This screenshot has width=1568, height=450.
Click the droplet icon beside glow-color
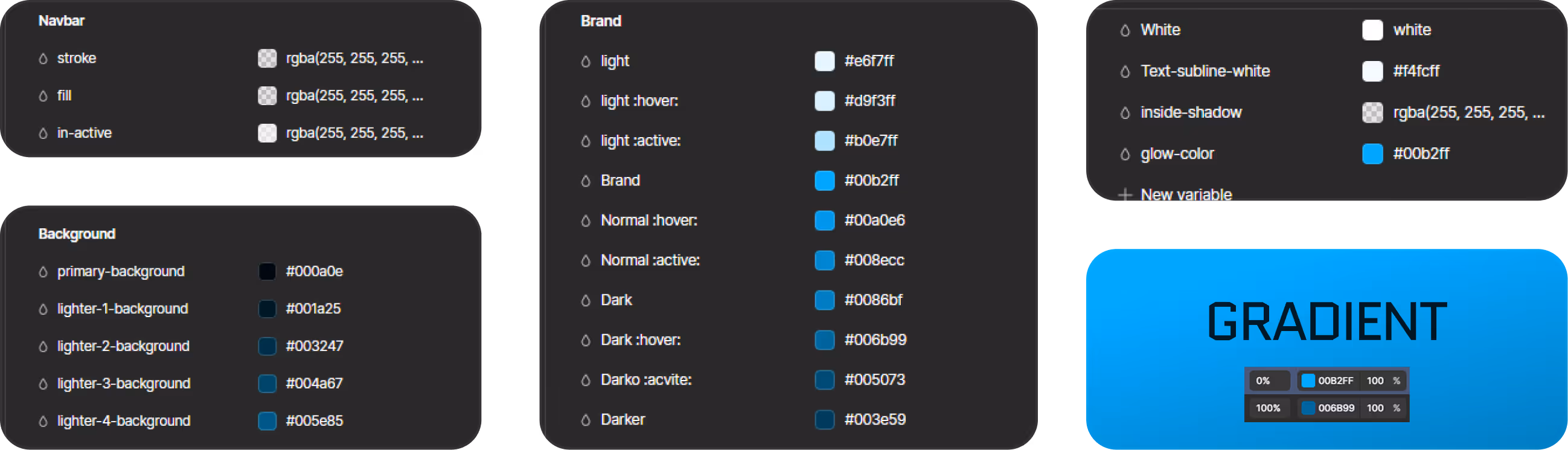pyautogui.click(x=1125, y=154)
